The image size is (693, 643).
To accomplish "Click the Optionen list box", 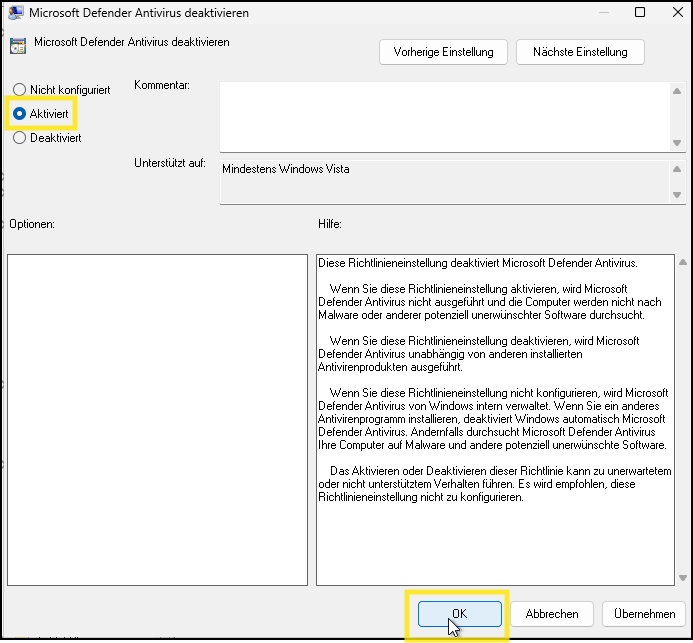I will [x=157, y=420].
